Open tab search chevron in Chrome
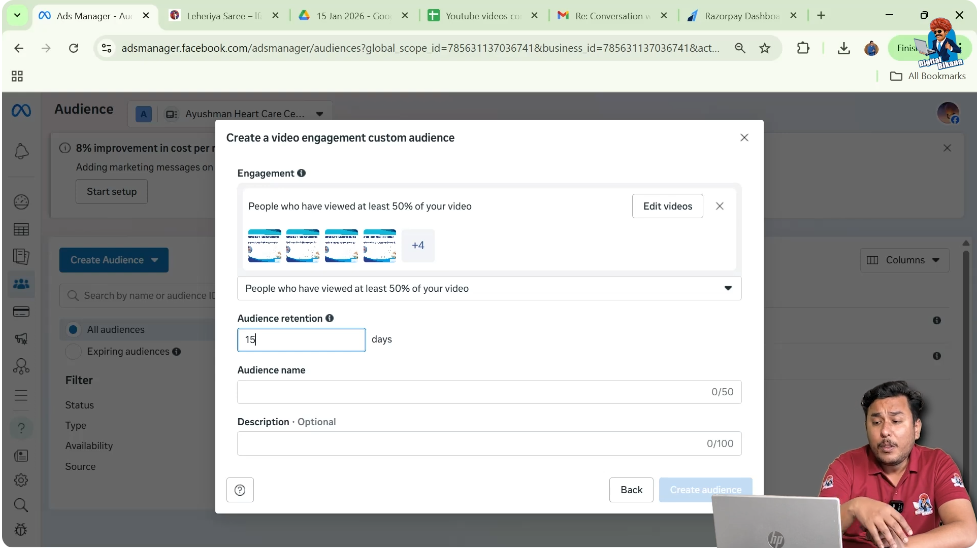Viewport: 978px width, 548px height. tap(17, 16)
